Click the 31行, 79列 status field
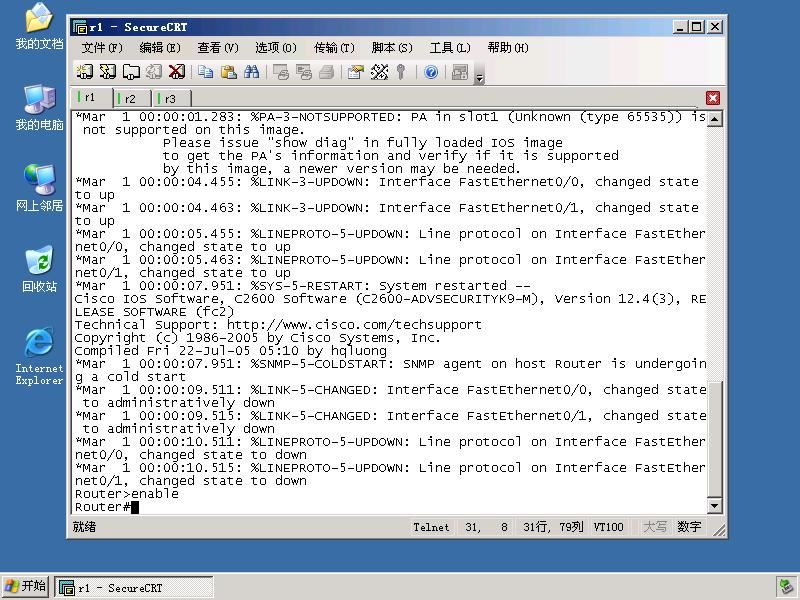 (x=553, y=527)
